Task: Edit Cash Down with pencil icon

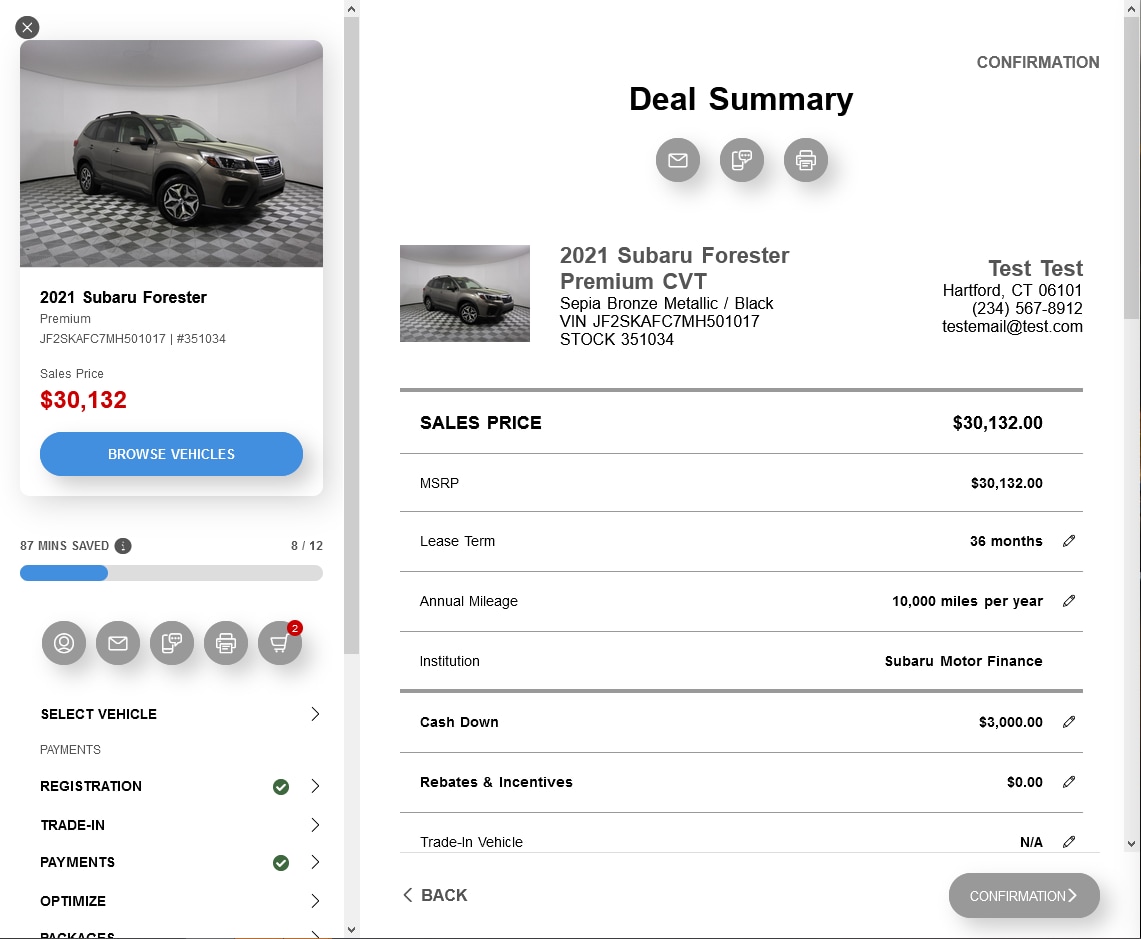Action: click(x=1068, y=722)
